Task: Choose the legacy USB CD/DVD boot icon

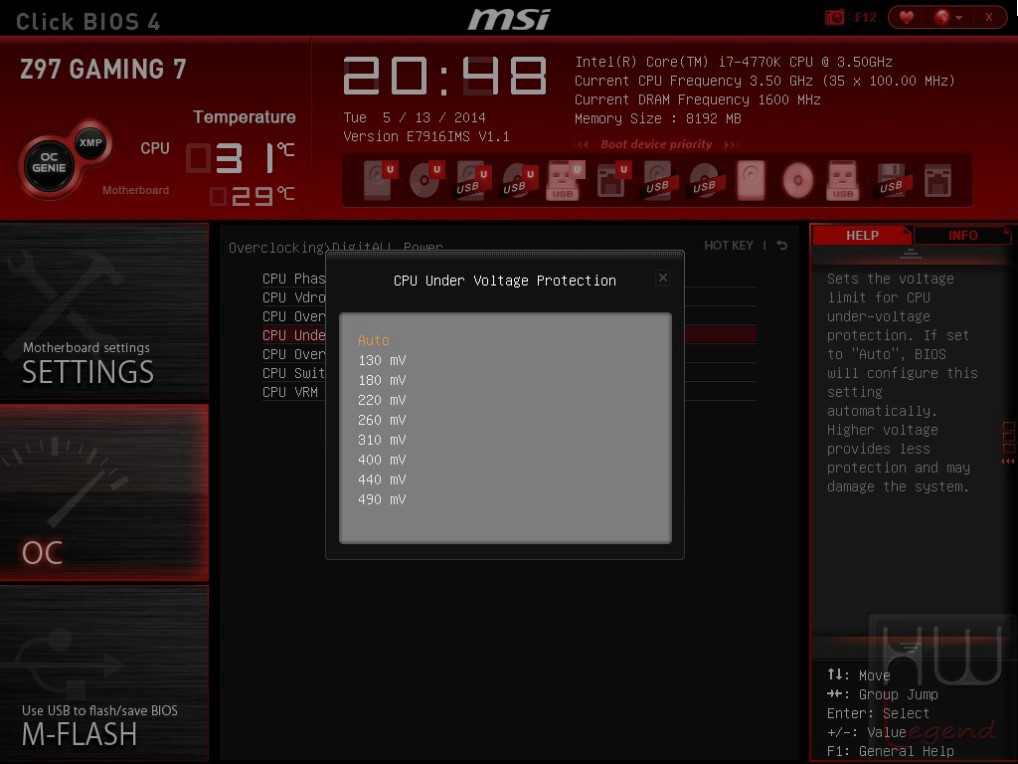Action: tap(706, 180)
